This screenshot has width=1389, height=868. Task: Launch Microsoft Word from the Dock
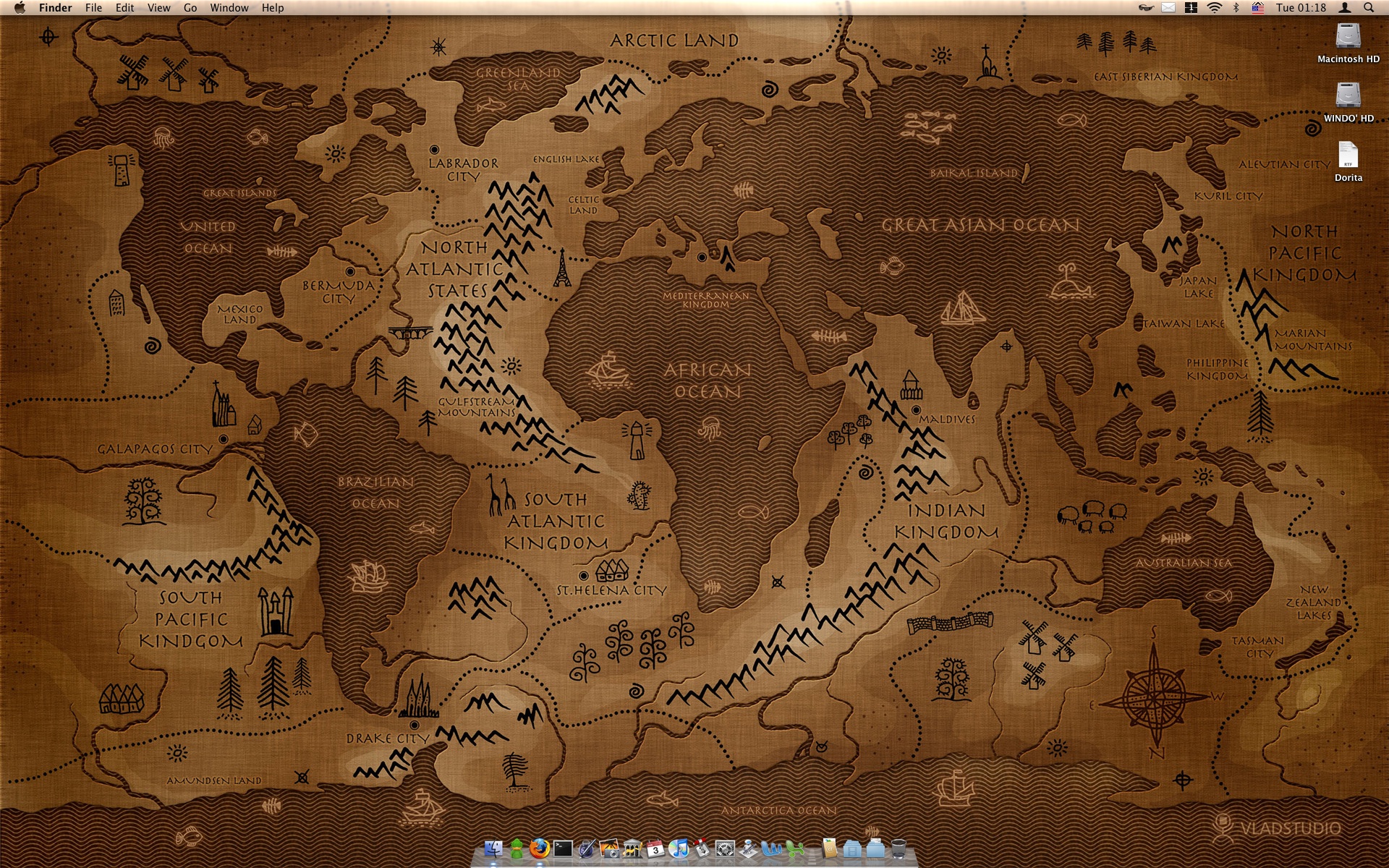[x=771, y=848]
